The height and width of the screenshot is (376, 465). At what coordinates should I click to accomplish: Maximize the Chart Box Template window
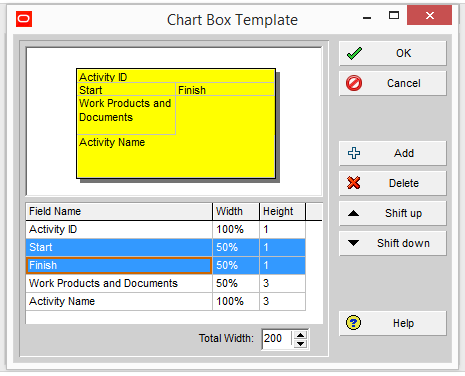[394, 15]
